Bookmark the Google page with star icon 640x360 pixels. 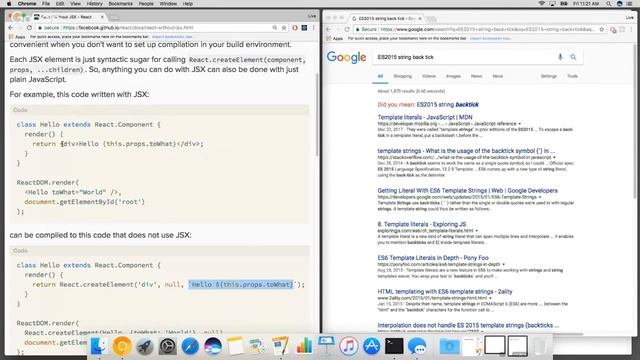coord(602,29)
